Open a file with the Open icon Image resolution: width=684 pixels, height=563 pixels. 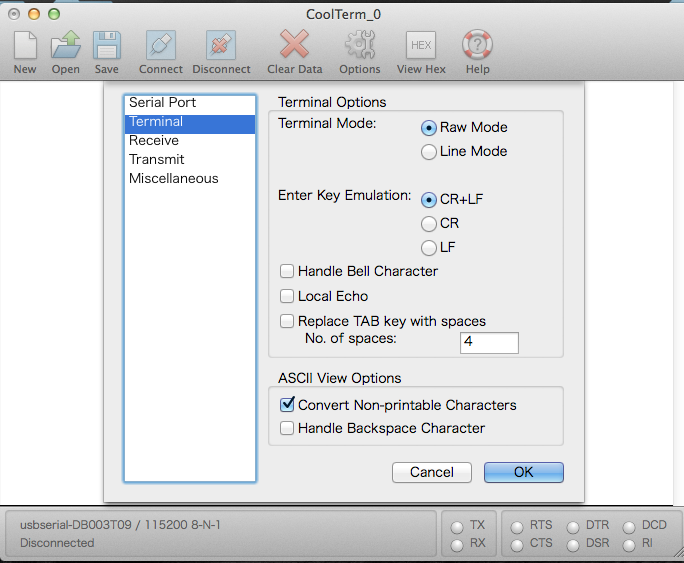tap(66, 45)
